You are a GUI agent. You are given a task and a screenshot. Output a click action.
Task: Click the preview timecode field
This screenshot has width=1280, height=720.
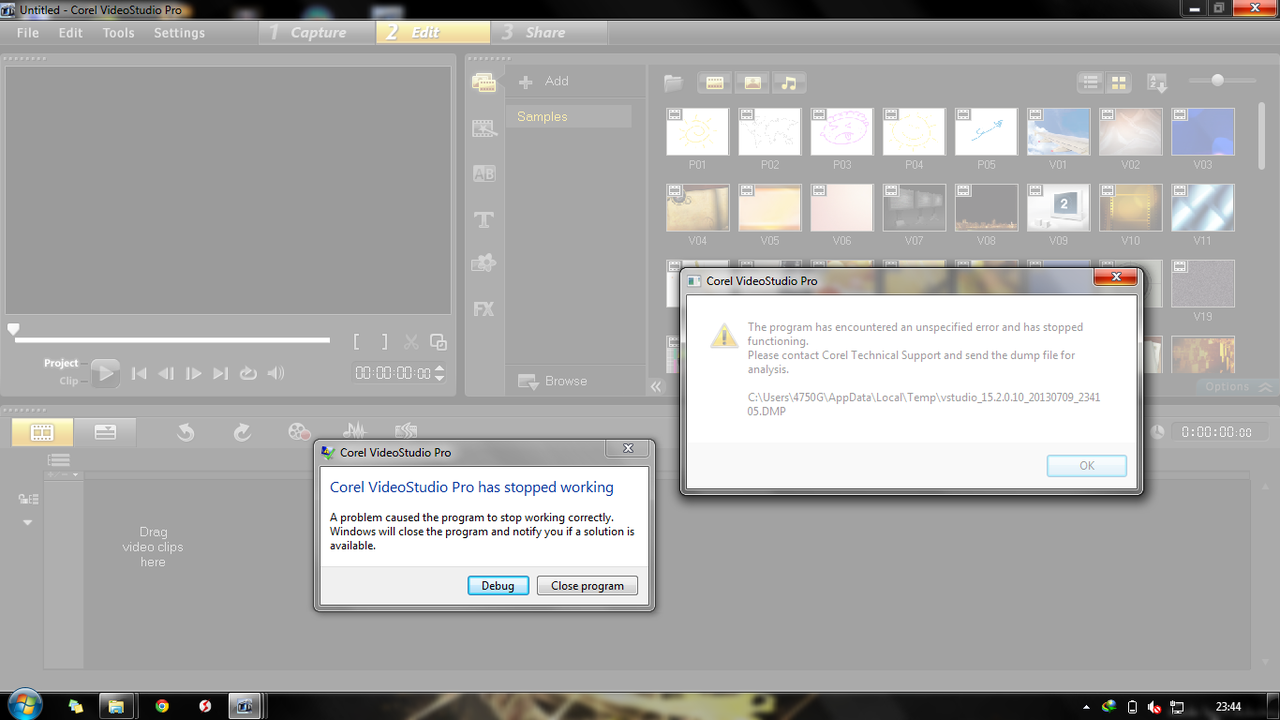pos(393,373)
